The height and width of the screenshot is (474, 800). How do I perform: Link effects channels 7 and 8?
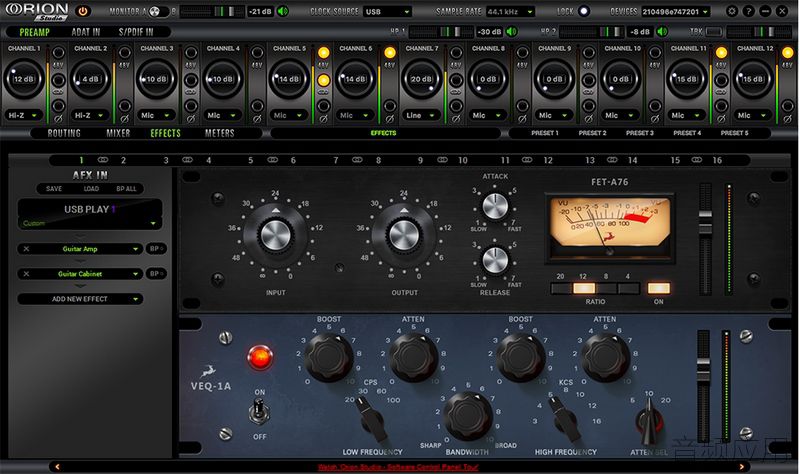click(357, 160)
